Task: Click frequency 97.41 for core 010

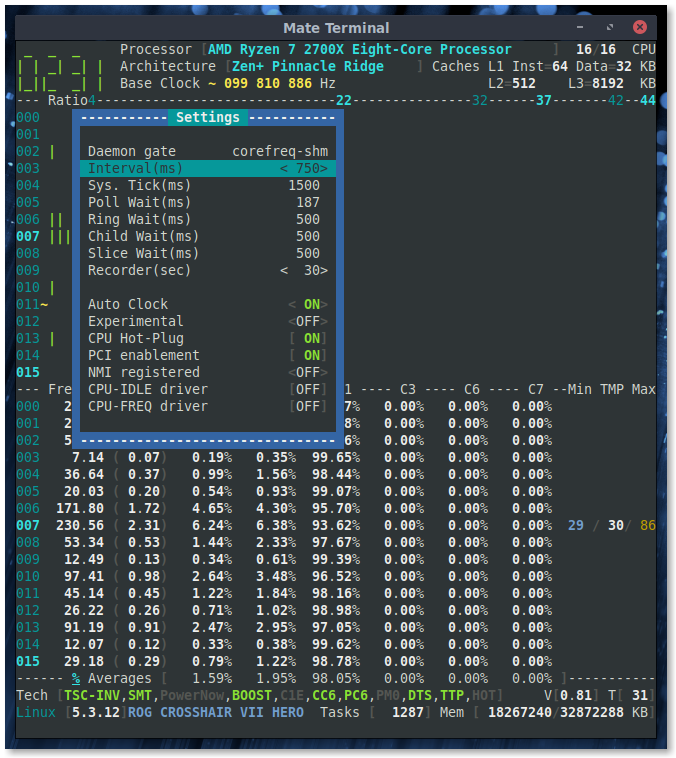Action: (x=84, y=576)
